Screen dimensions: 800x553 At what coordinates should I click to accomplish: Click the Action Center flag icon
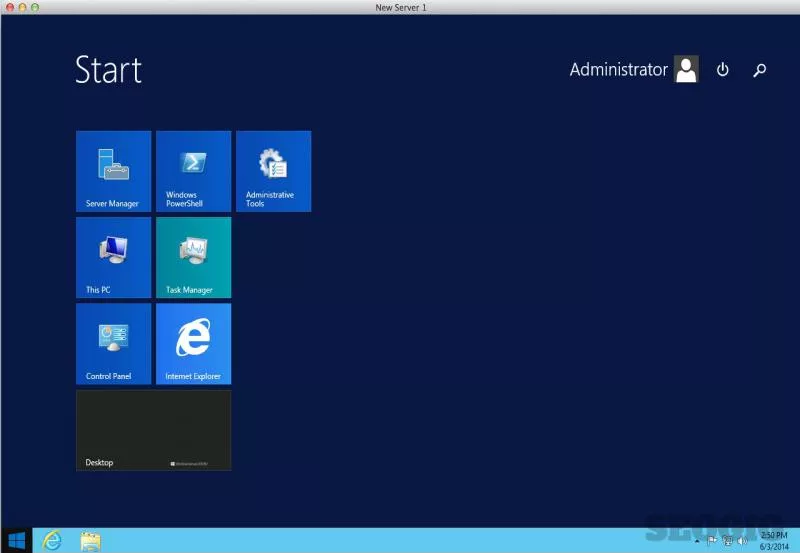(x=712, y=541)
